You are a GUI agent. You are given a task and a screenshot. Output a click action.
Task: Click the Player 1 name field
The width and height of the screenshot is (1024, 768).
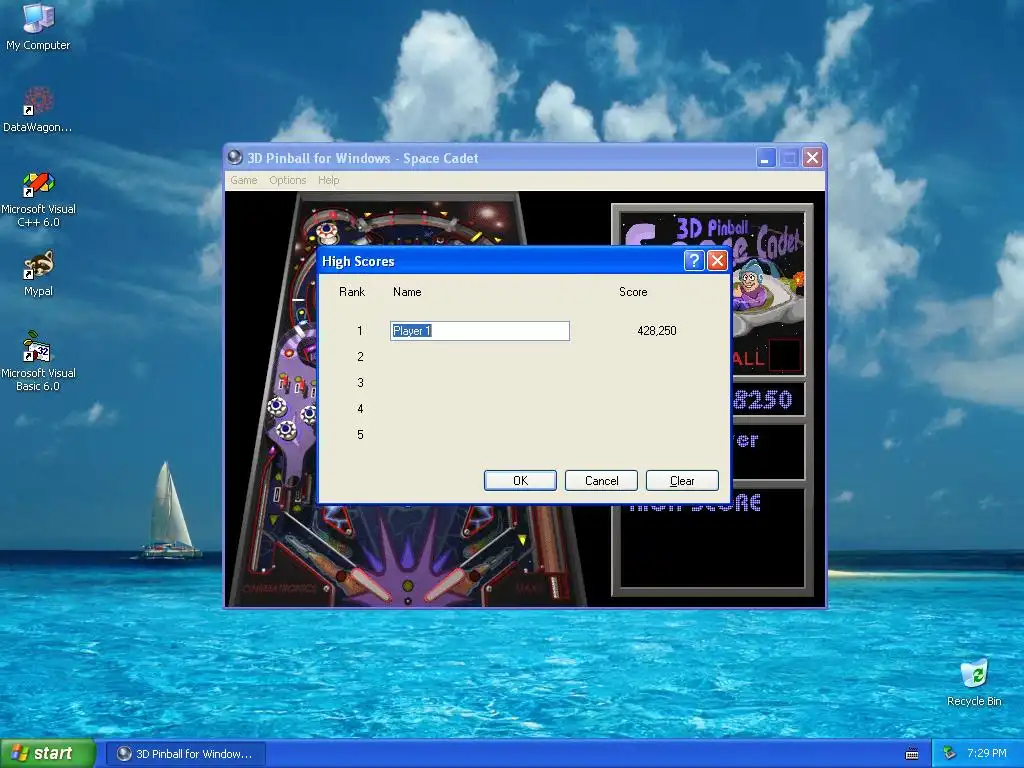point(480,331)
